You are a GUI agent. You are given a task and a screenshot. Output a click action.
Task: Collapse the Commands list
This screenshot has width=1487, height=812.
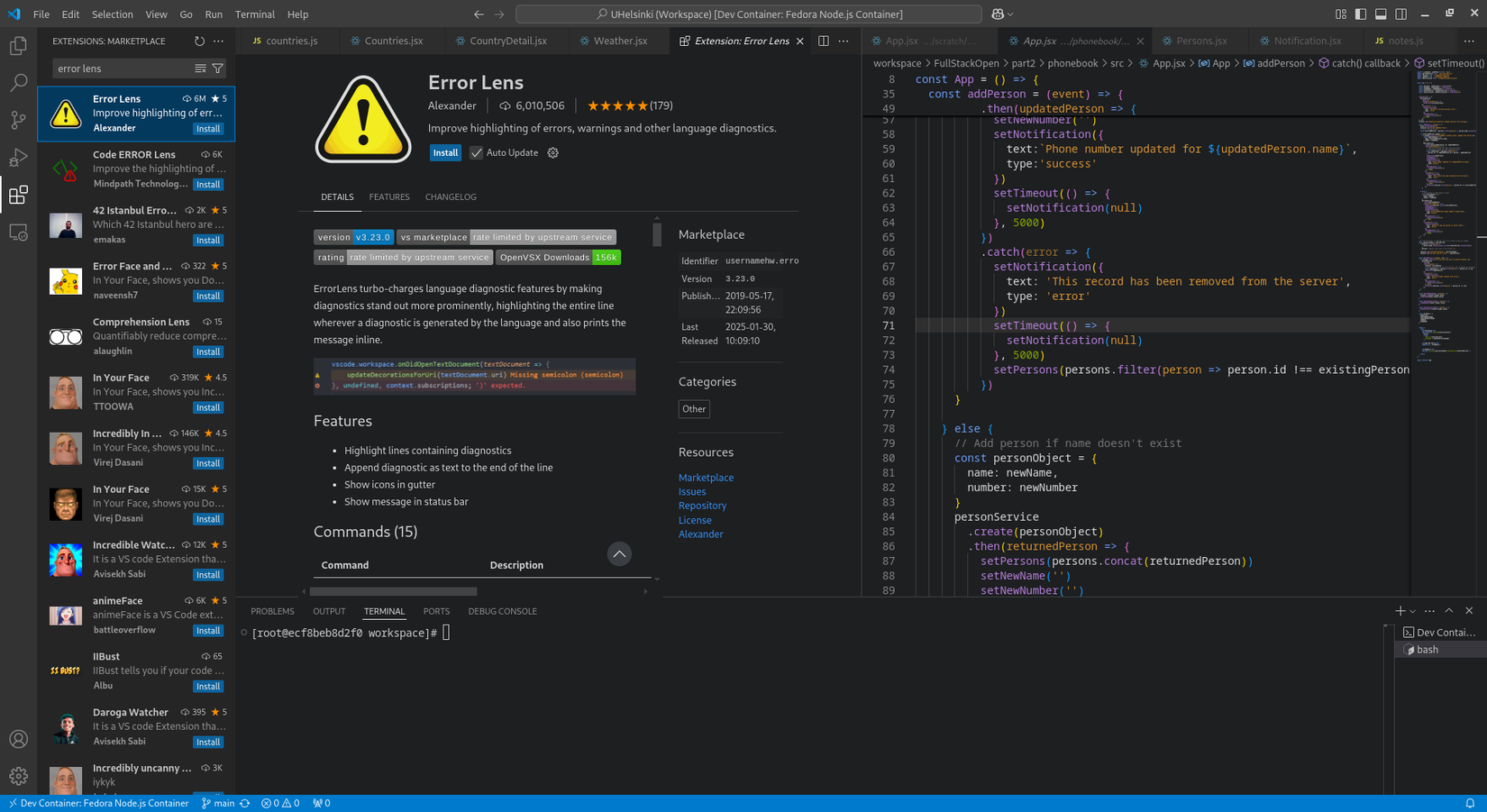pos(619,553)
